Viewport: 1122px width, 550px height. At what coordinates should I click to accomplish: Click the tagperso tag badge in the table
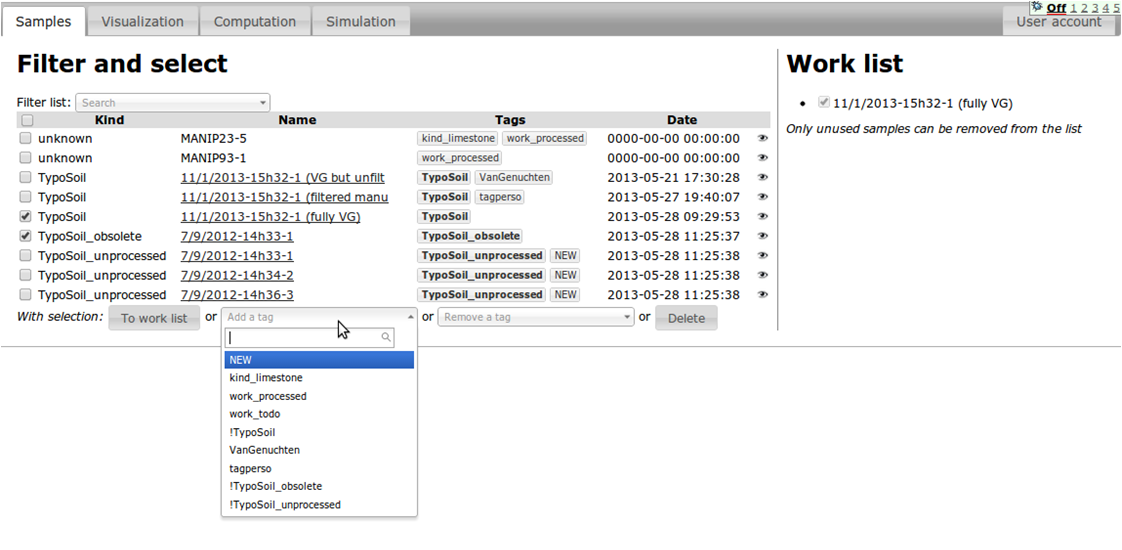[499, 197]
